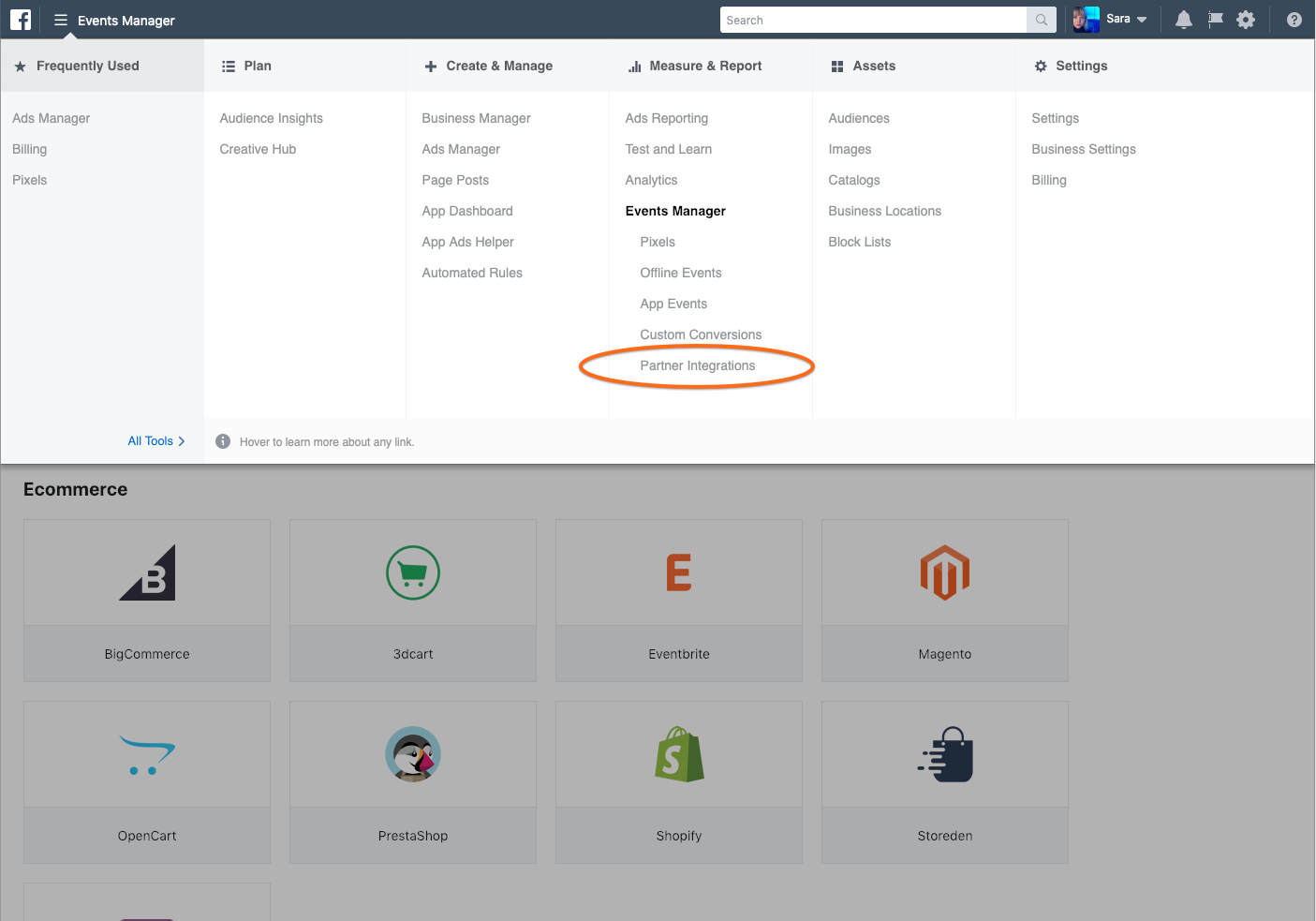Expand the Sara account dropdown arrow
The width and height of the screenshot is (1316, 921).
1142,20
